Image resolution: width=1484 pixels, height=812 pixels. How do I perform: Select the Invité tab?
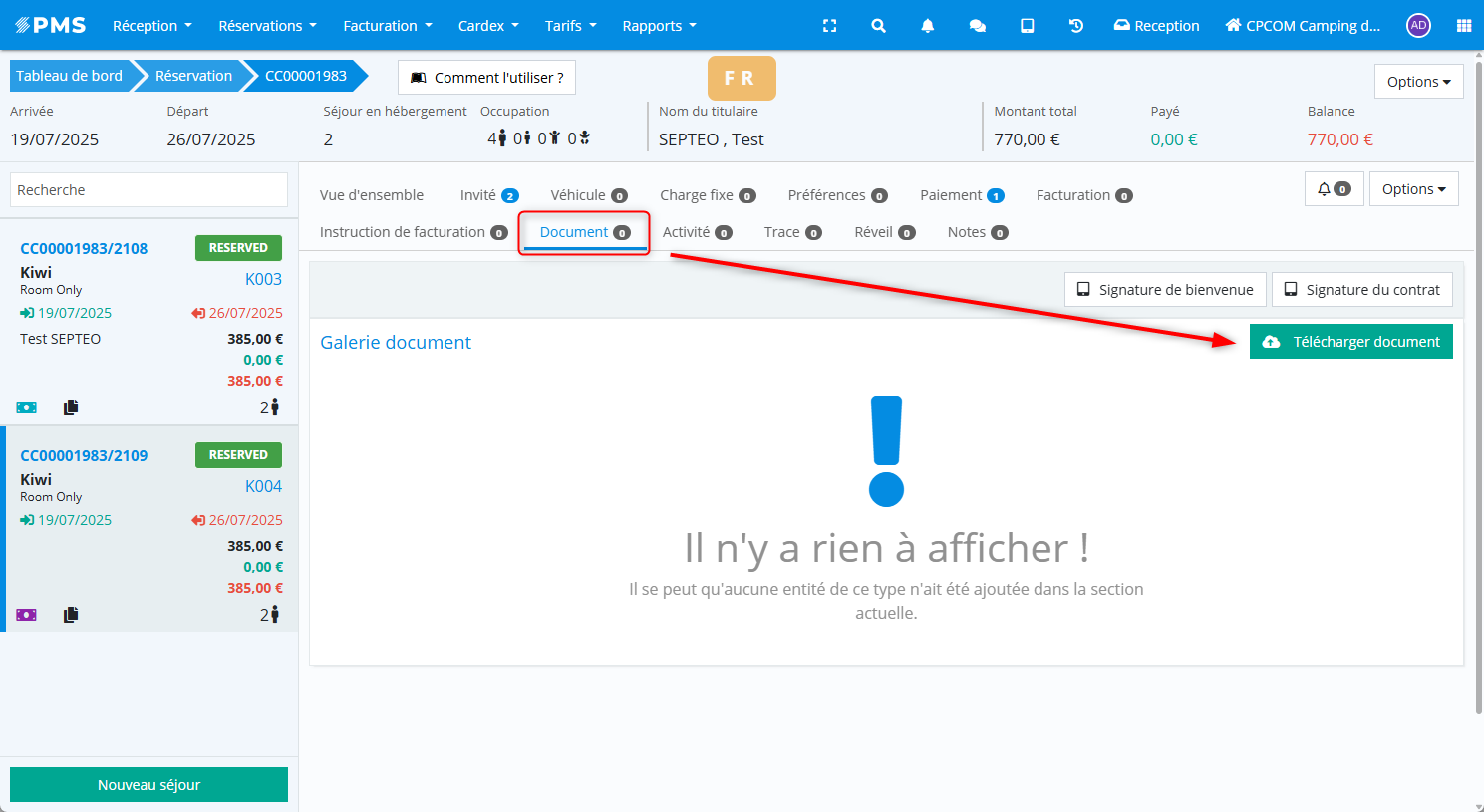pyautogui.click(x=488, y=195)
